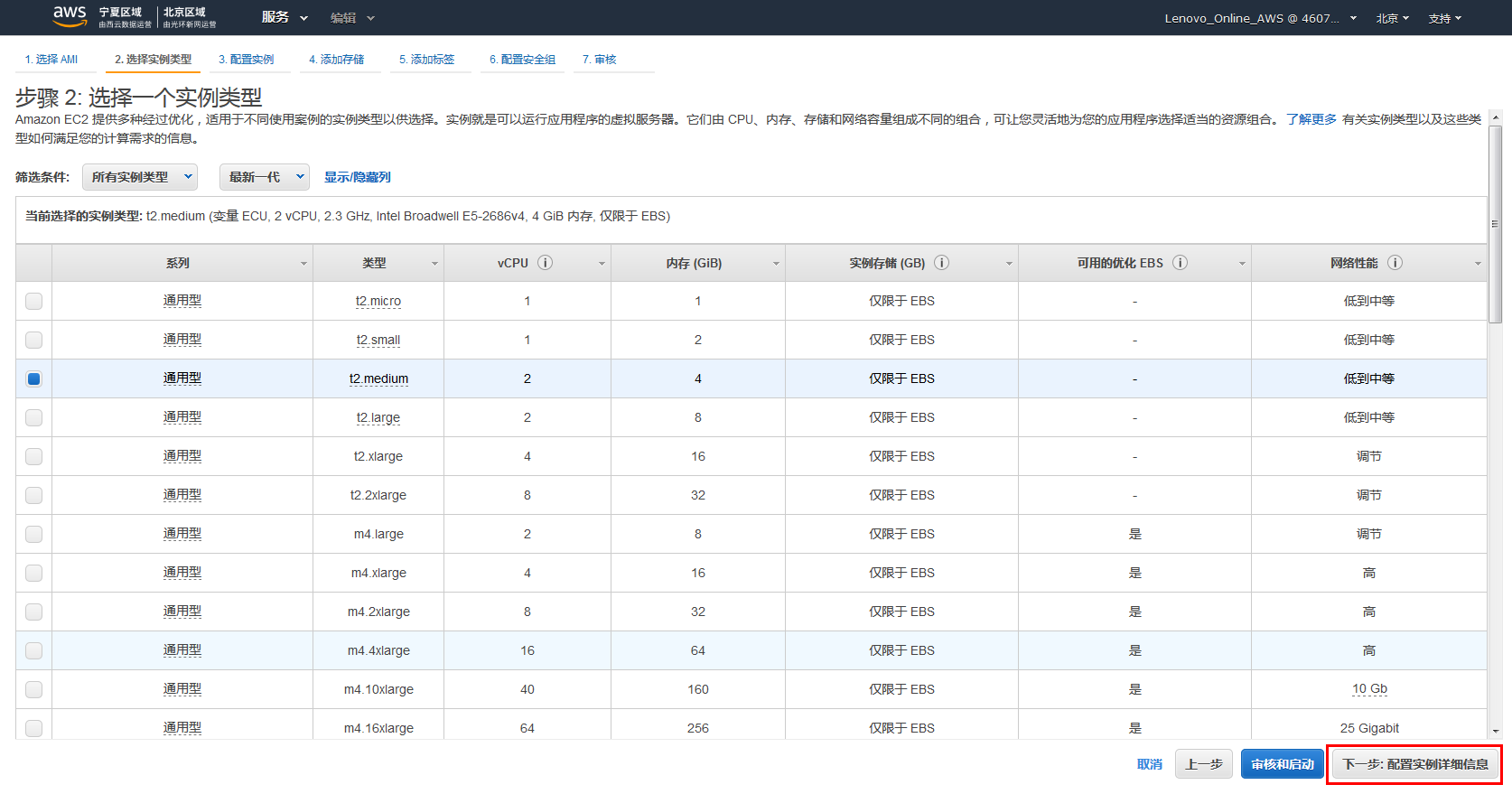Screen dimensions: 1512x794
Task: Click the m4.16xlarge type cell
Action: [378, 728]
